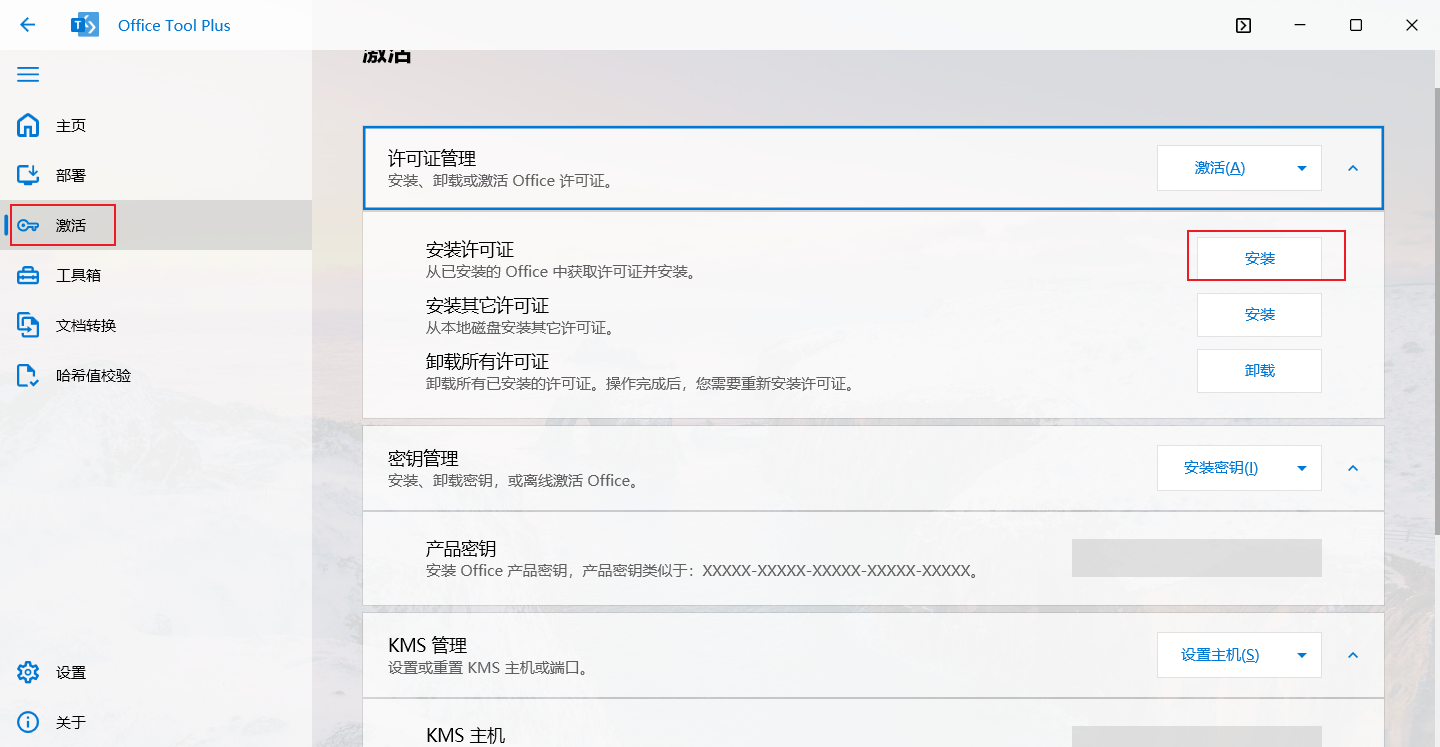Click the 设置主机(S) button
The height and width of the screenshot is (747, 1440).
click(x=1220, y=655)
